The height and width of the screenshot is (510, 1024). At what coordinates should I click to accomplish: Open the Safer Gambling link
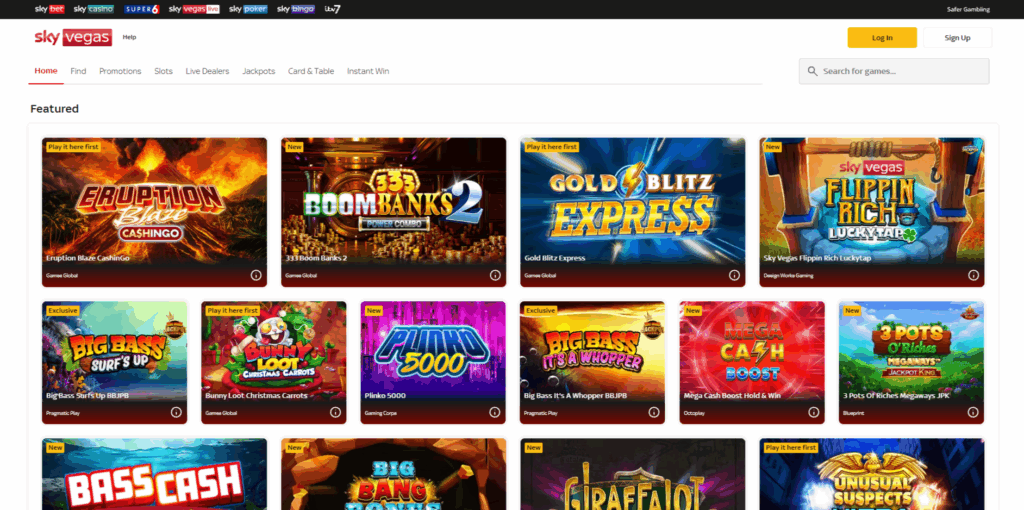point(968,9)
